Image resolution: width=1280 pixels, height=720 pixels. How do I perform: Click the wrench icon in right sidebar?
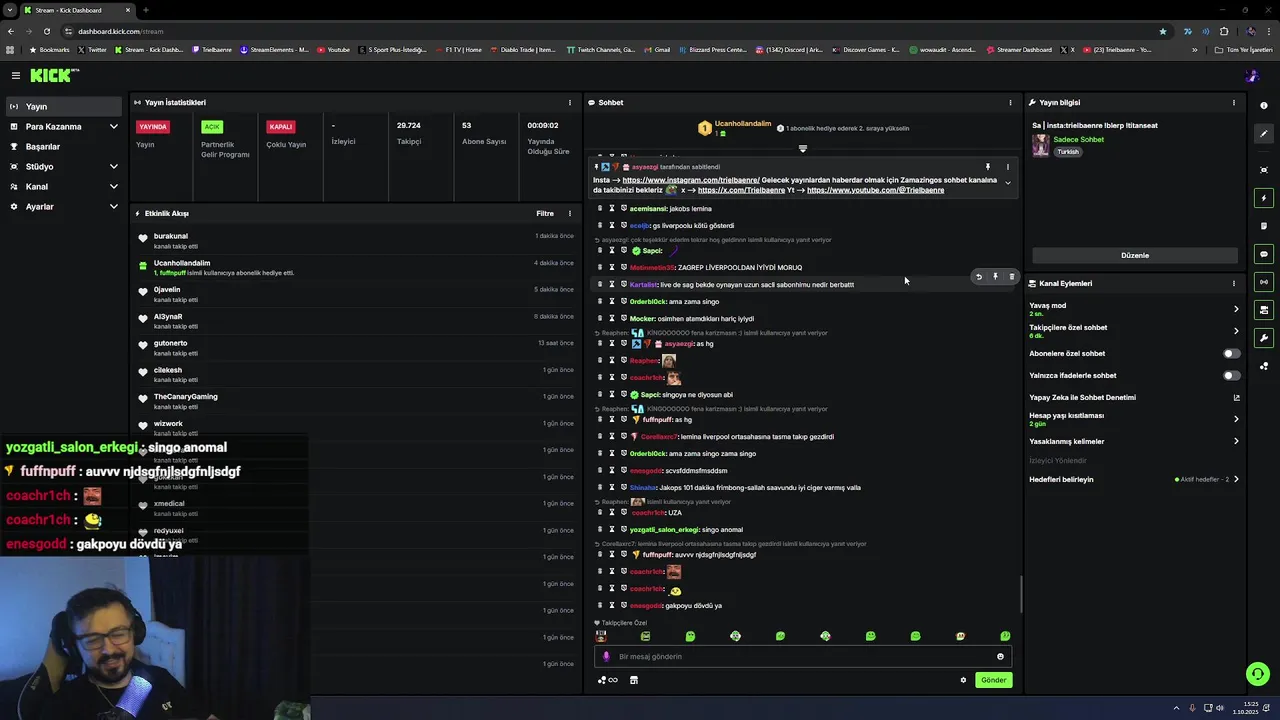(x=1264, y=338)
